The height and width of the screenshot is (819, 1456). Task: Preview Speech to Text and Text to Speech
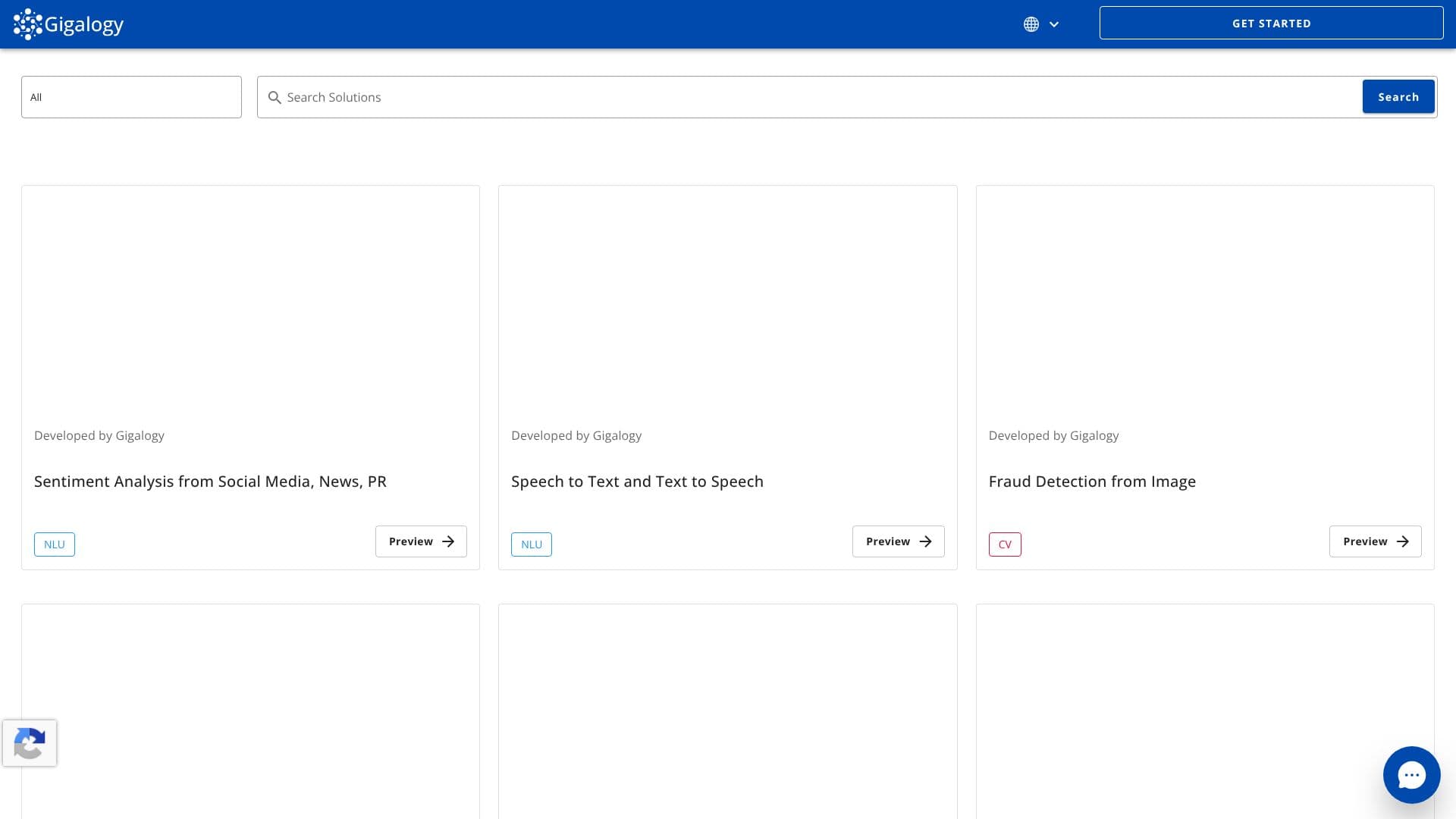(898, 541)
